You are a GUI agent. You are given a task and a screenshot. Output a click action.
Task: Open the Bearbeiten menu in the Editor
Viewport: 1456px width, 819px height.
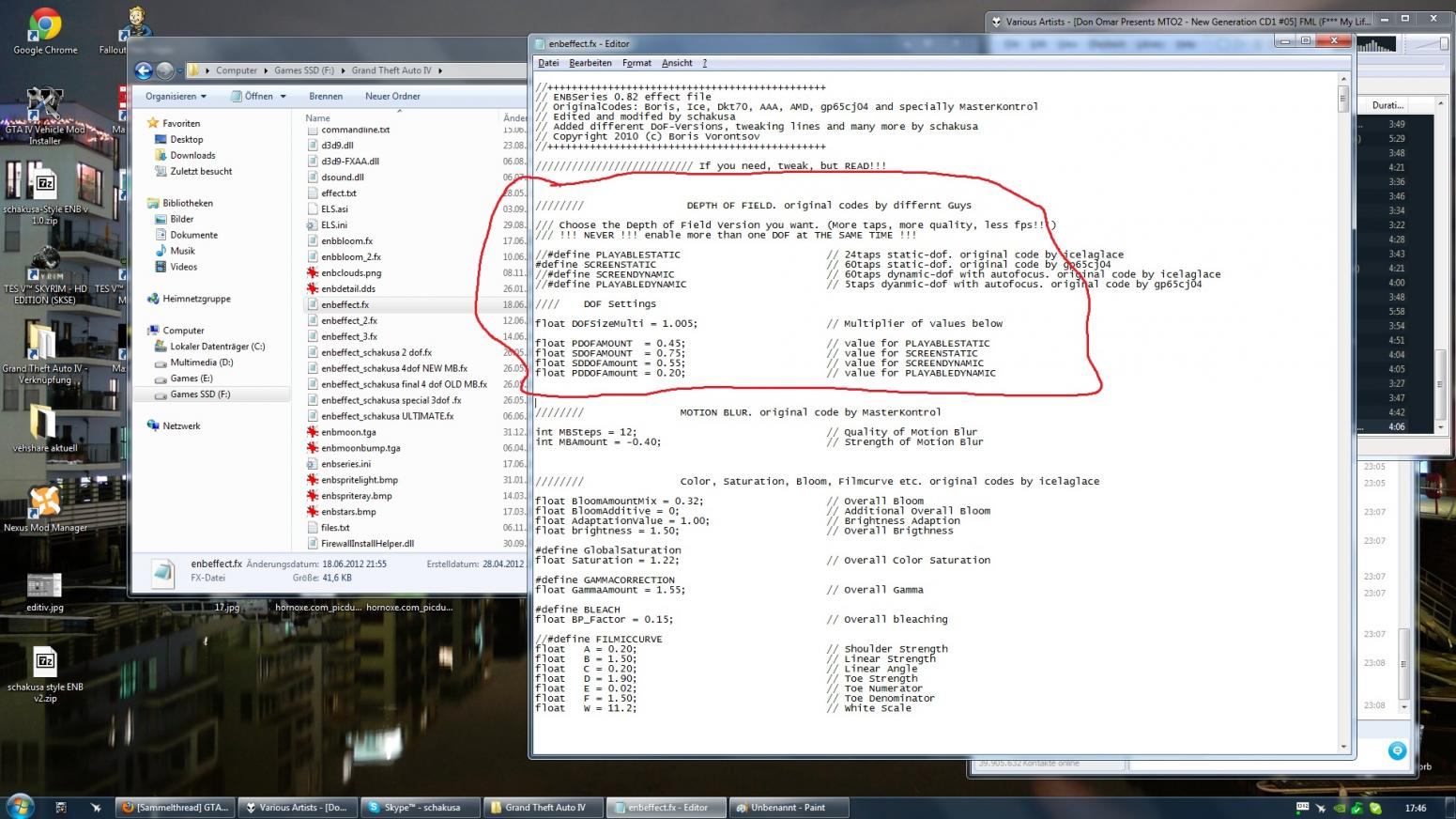[x=590, y=63]
